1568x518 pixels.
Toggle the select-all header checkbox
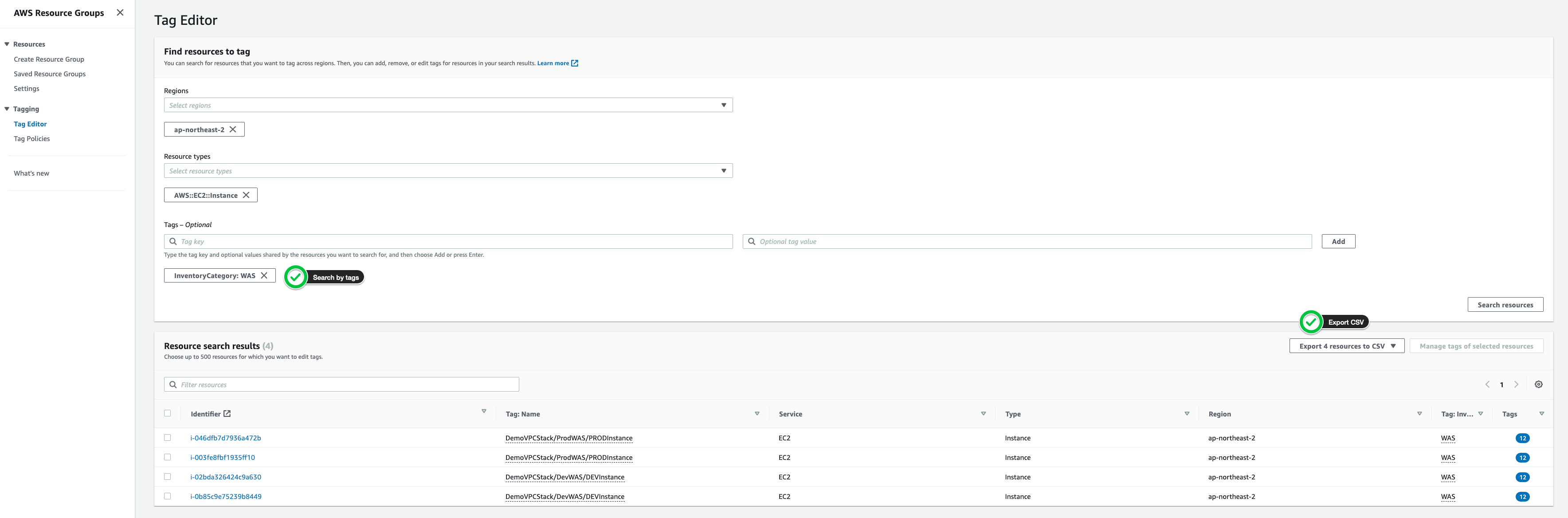pos(167,413)
